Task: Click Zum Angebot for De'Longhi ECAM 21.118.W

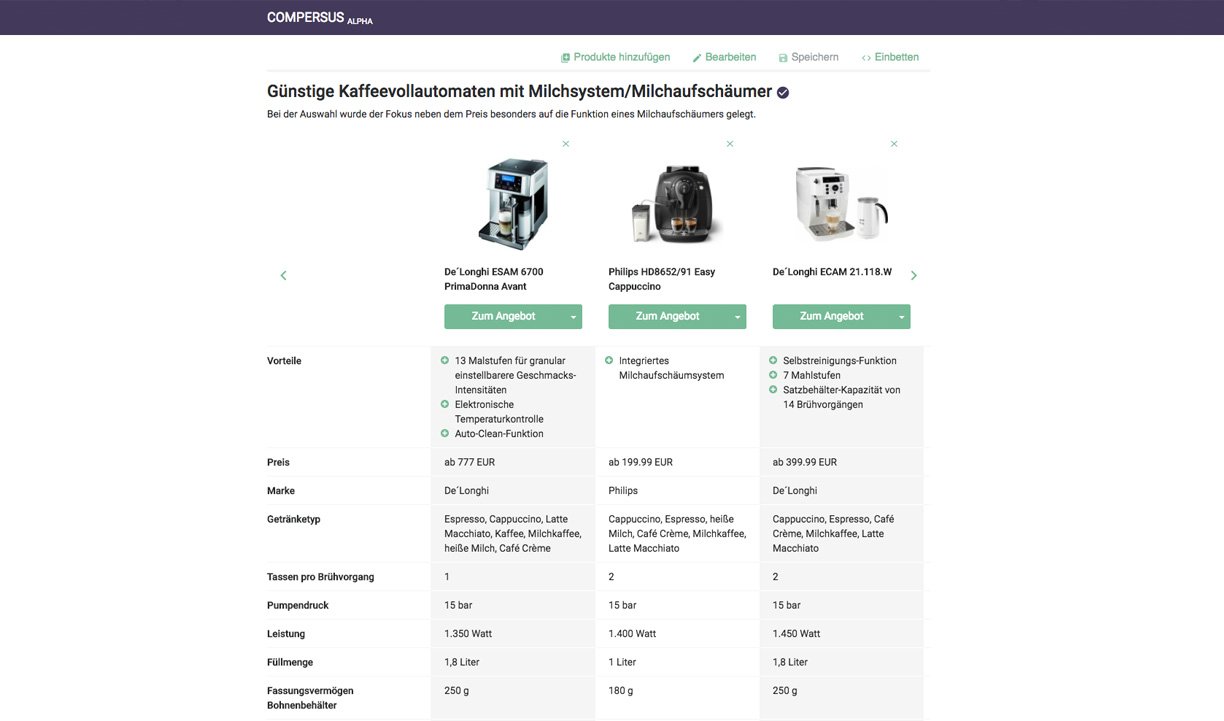Action: [832, 316]
